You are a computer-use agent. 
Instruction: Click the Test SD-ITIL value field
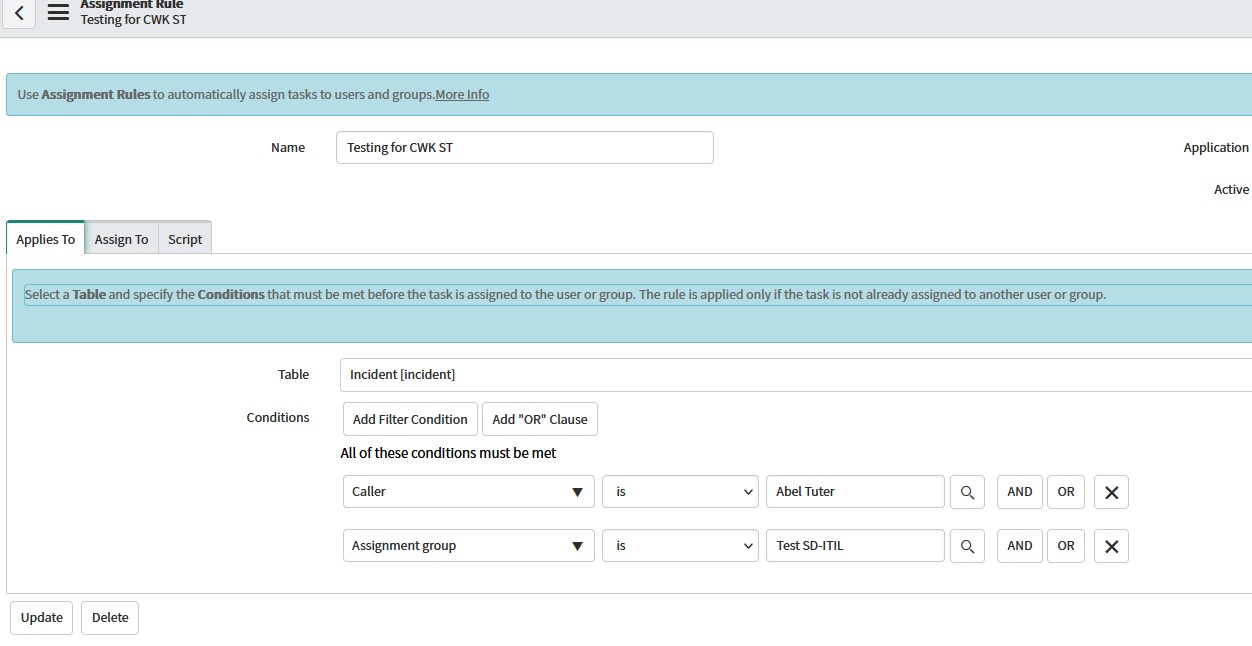tap(855, 546)
